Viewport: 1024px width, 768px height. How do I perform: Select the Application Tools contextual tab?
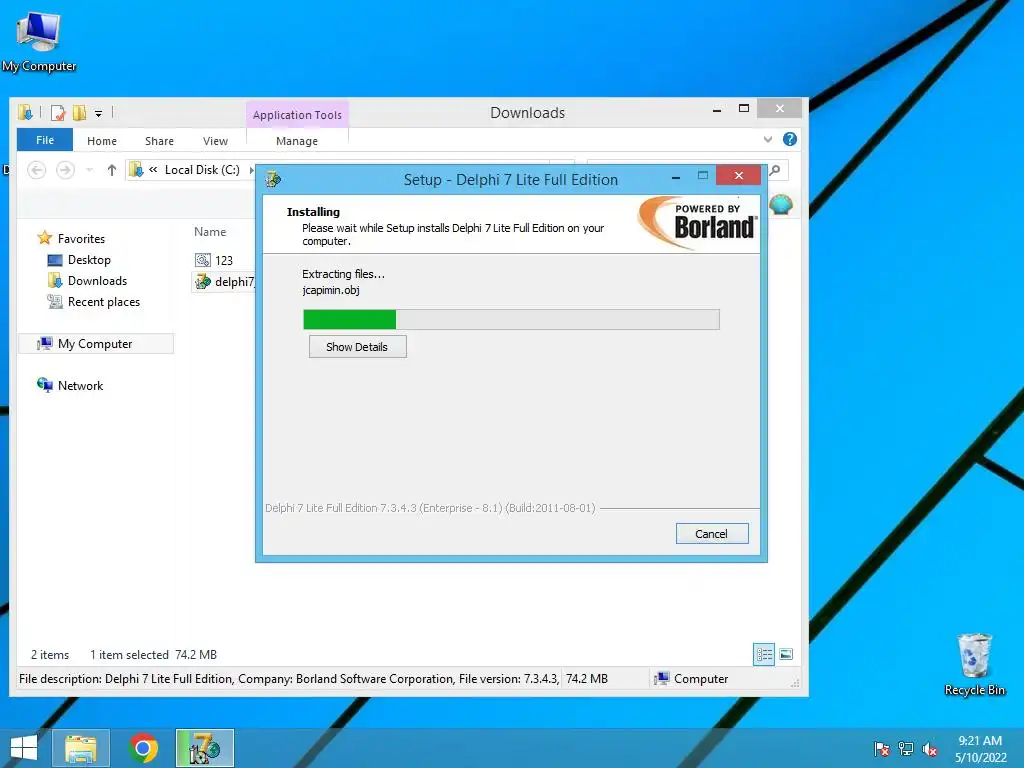(x=297, y=115)
